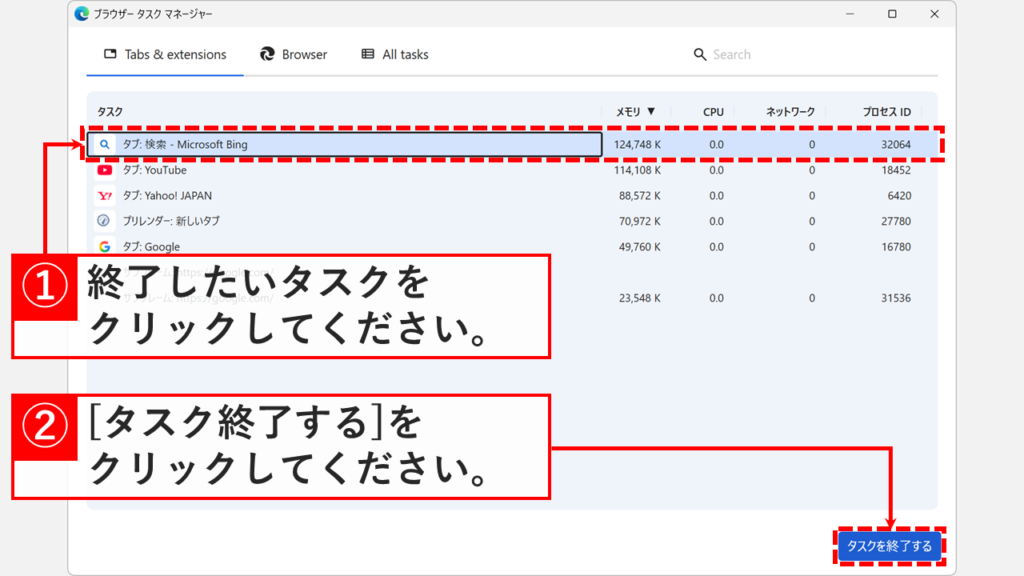The height and width of the screenshot is (576, 1024).
Task: Click the search magnifier icon beside the search box
Action: (x=700, y=54)
